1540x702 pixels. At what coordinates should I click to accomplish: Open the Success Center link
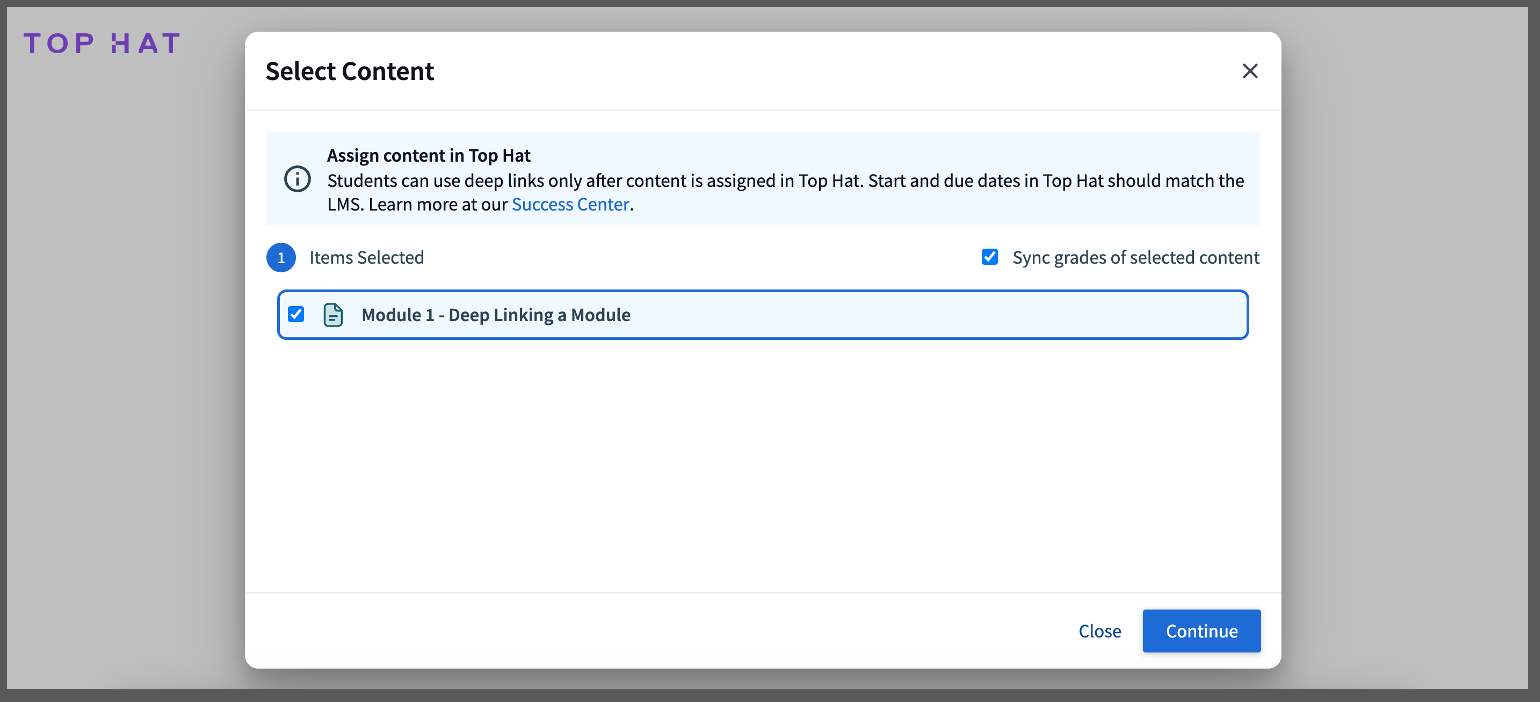570,204
